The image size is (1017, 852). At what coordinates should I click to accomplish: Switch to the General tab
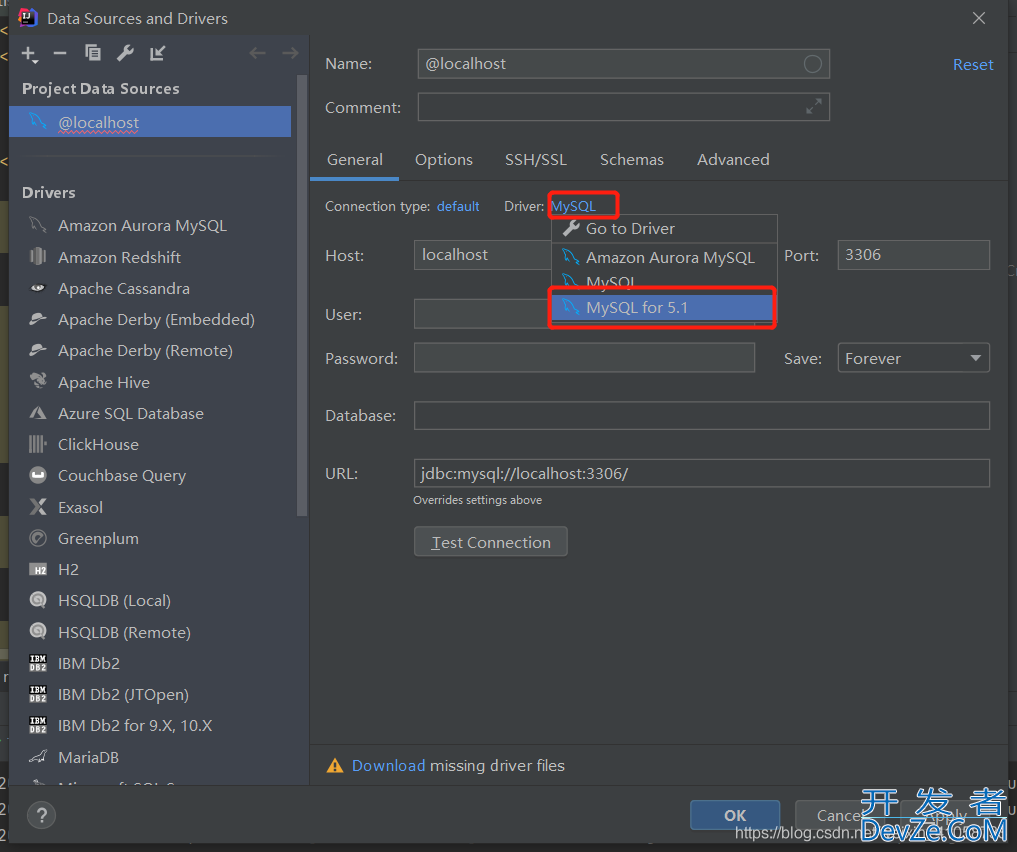coord(355,160)
